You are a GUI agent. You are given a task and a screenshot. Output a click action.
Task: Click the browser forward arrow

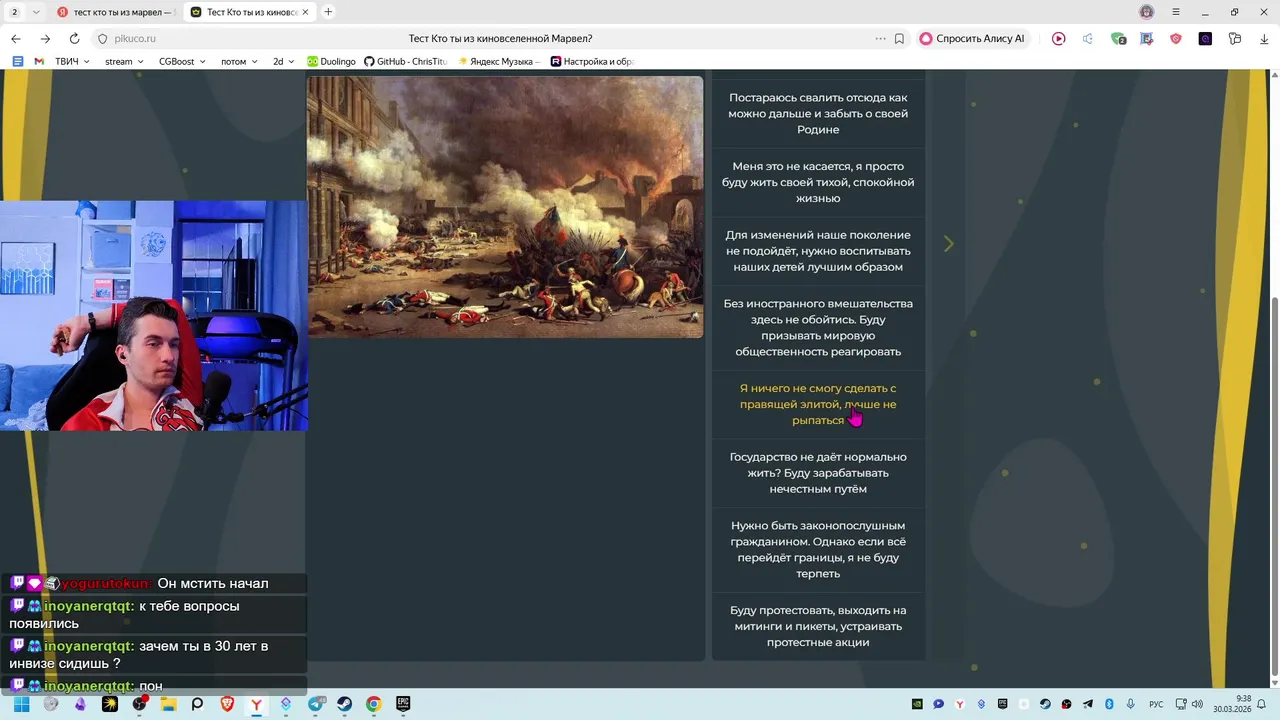coord(45,38)
